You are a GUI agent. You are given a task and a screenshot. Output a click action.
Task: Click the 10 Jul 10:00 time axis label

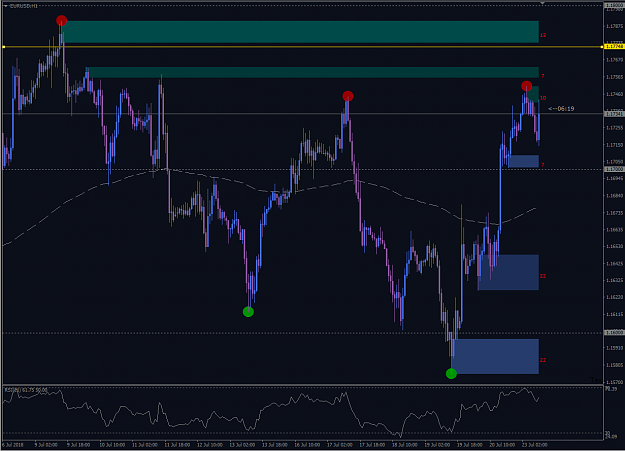tap(112, 445)
